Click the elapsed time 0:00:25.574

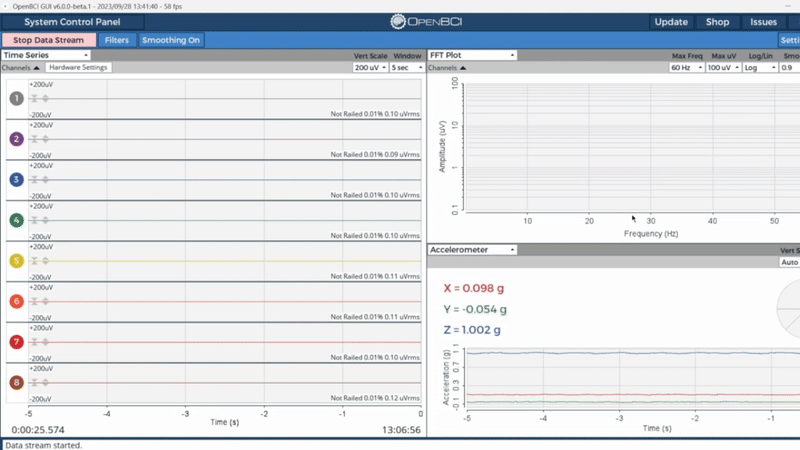point(38,430)
